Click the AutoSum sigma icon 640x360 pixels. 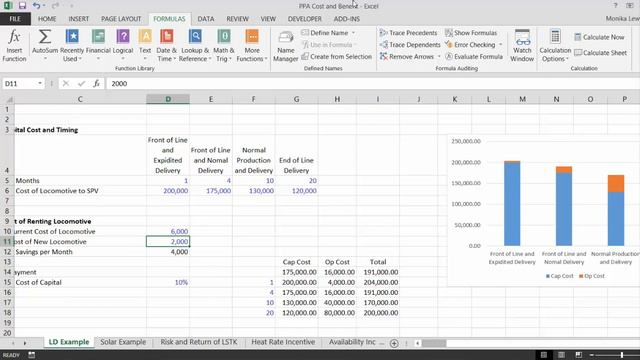[x=44, y=37]
